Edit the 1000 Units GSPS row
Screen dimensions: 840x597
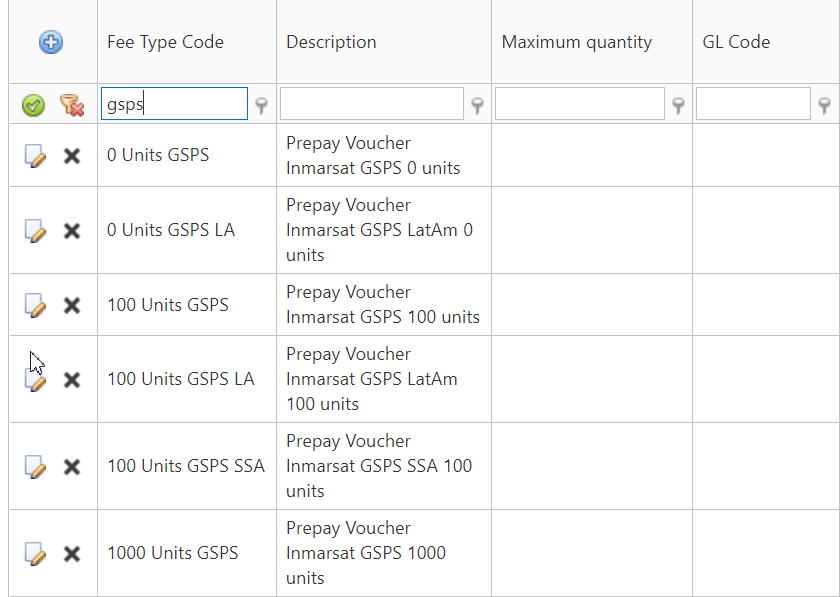pos(35,553)
